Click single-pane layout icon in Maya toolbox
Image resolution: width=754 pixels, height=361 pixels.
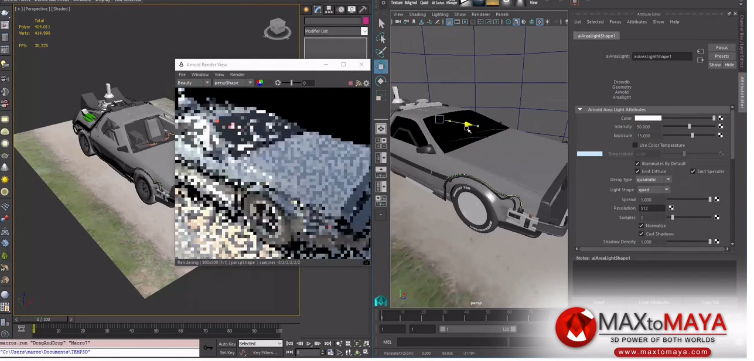click(x=381, y=128)
